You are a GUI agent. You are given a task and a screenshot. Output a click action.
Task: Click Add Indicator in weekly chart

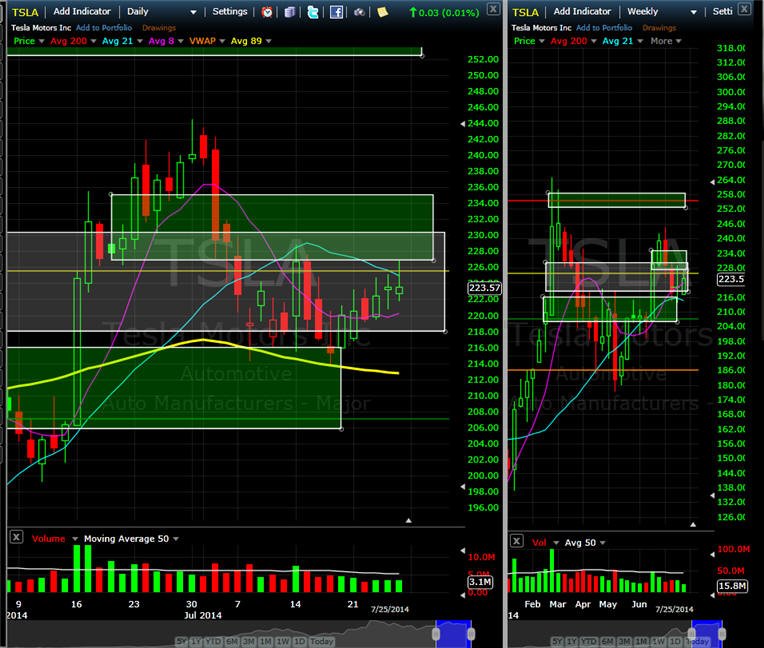click(x=582, y=11)
